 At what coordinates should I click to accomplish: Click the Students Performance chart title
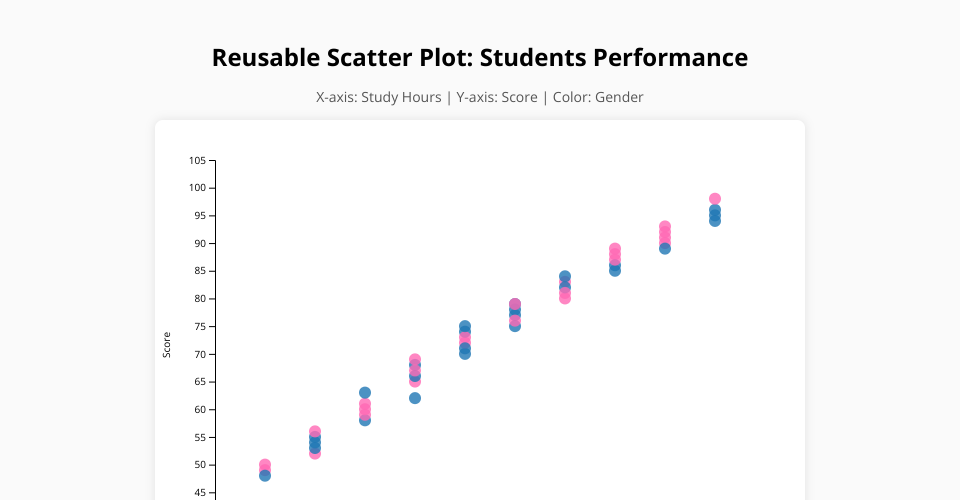pos(480,58)
